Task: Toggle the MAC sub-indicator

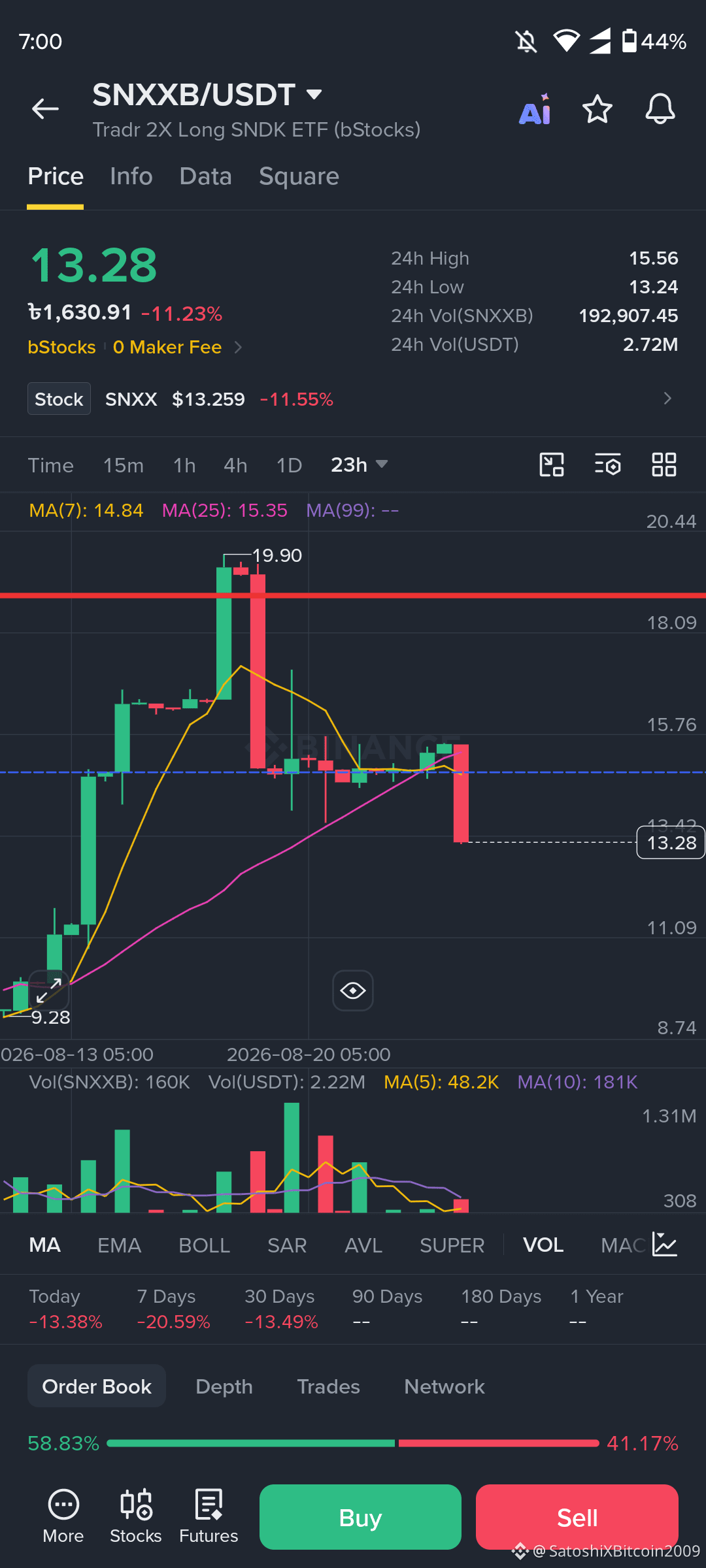Action: point(623,1245)
